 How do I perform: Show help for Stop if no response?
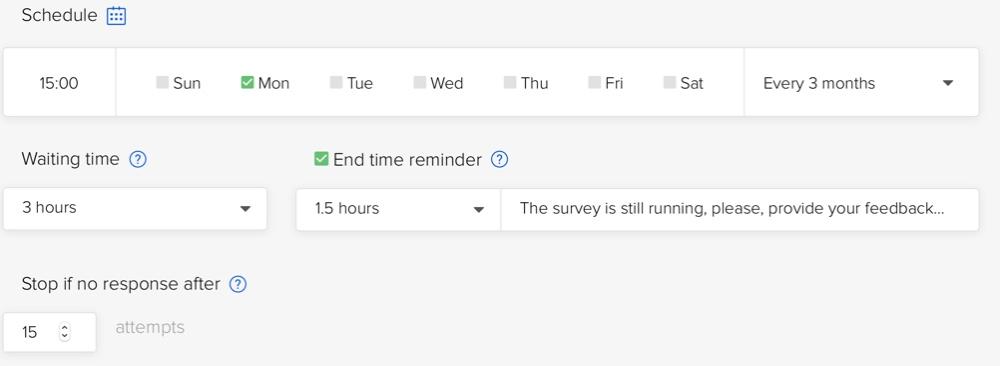tap(238, 284)
